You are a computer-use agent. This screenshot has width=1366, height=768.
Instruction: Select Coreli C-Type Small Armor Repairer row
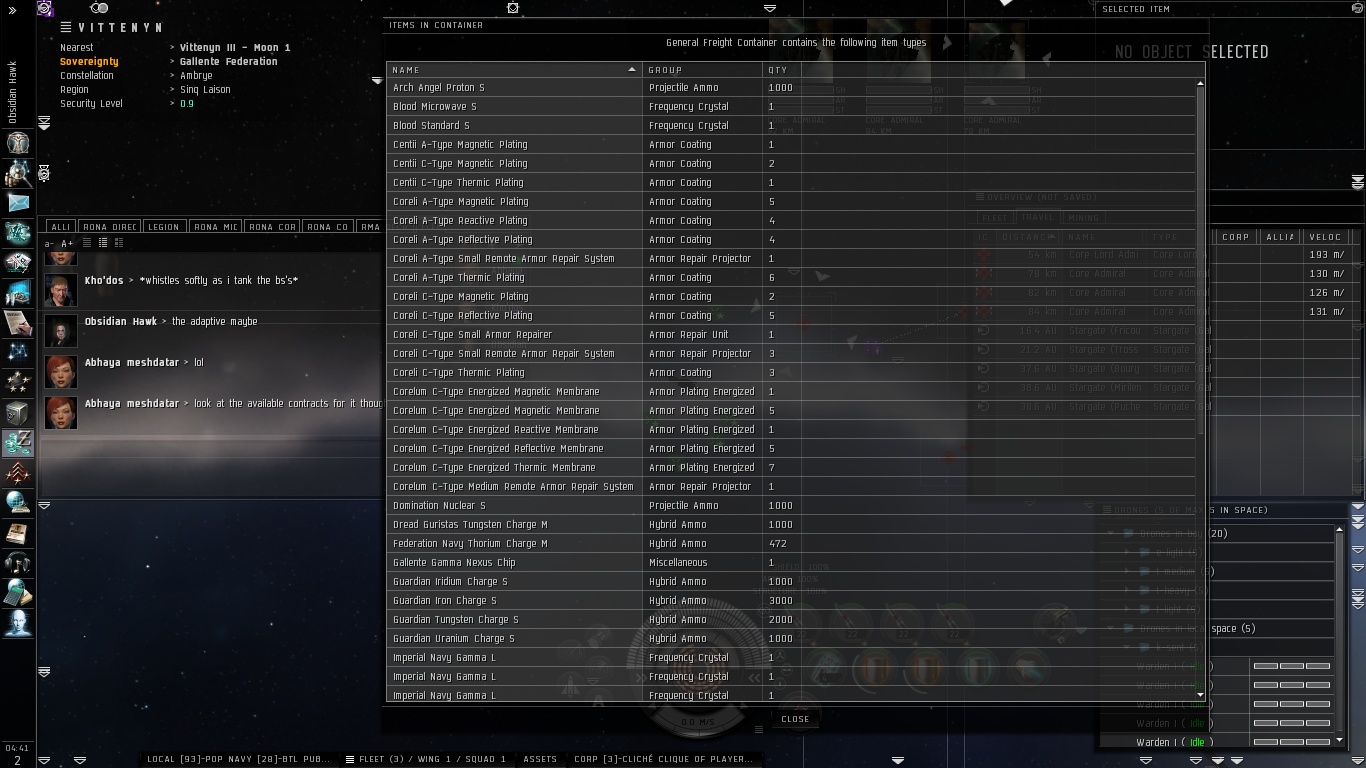tap(791, 335)
